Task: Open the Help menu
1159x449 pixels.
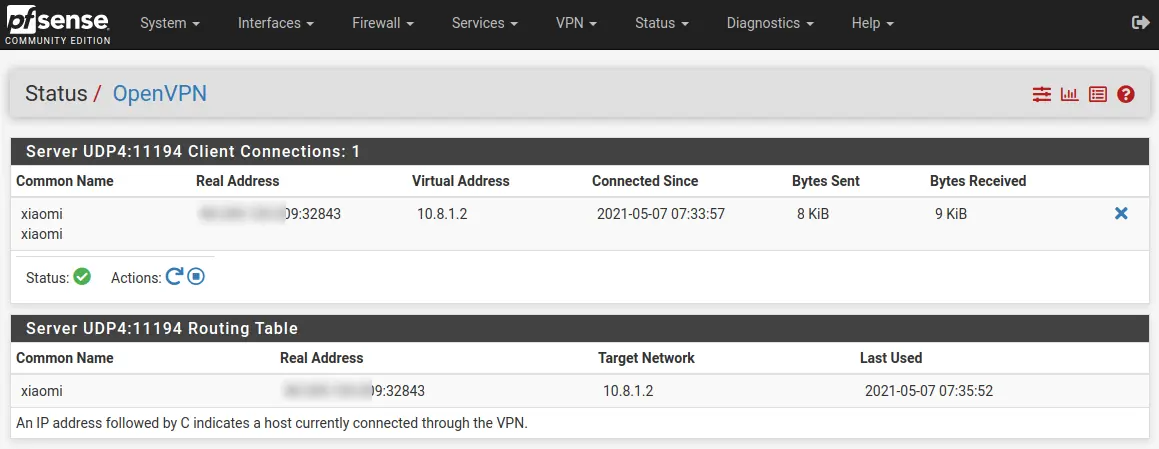Action: click(x=872, y=23)
